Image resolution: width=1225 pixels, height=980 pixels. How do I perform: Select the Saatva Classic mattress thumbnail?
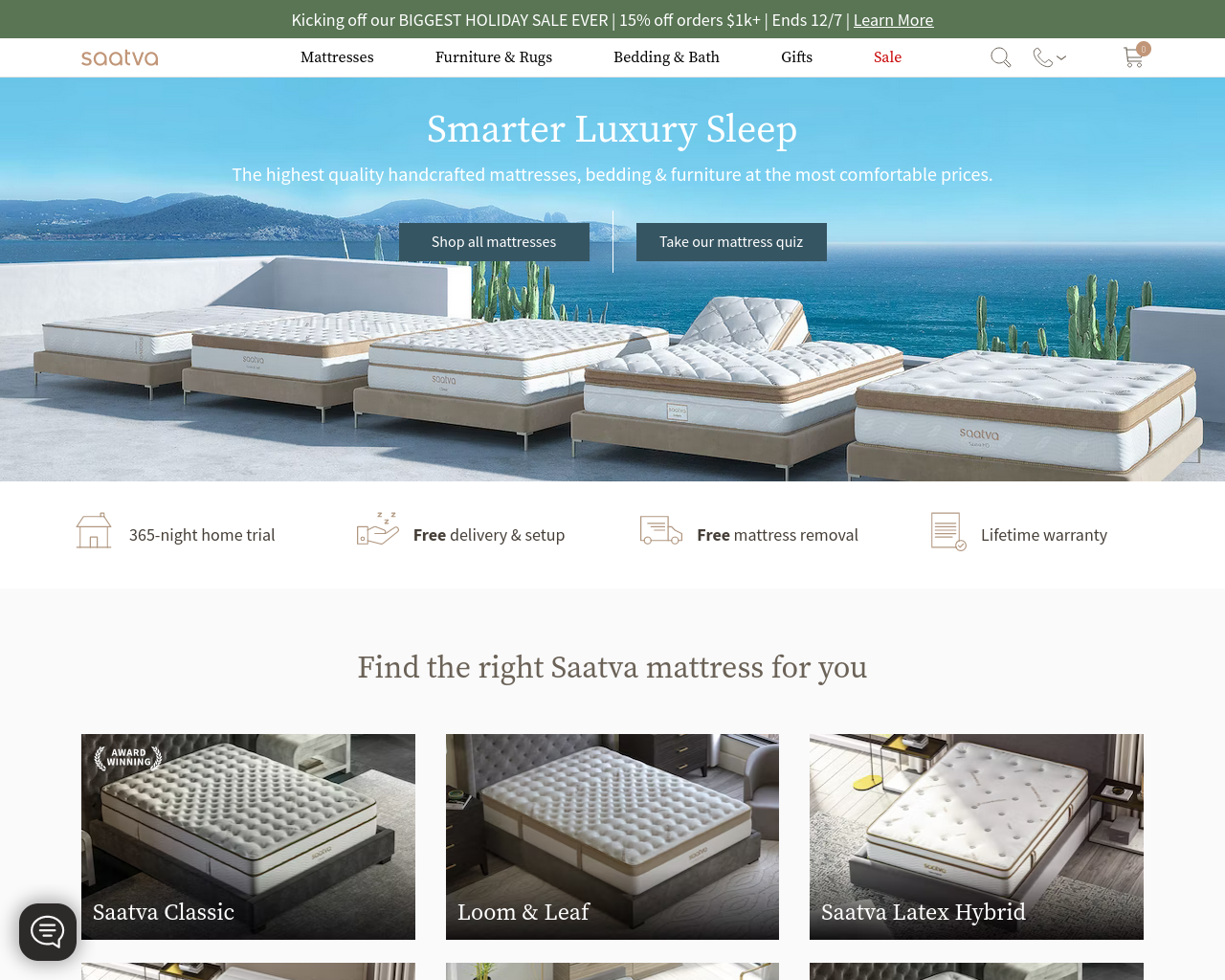248,836
